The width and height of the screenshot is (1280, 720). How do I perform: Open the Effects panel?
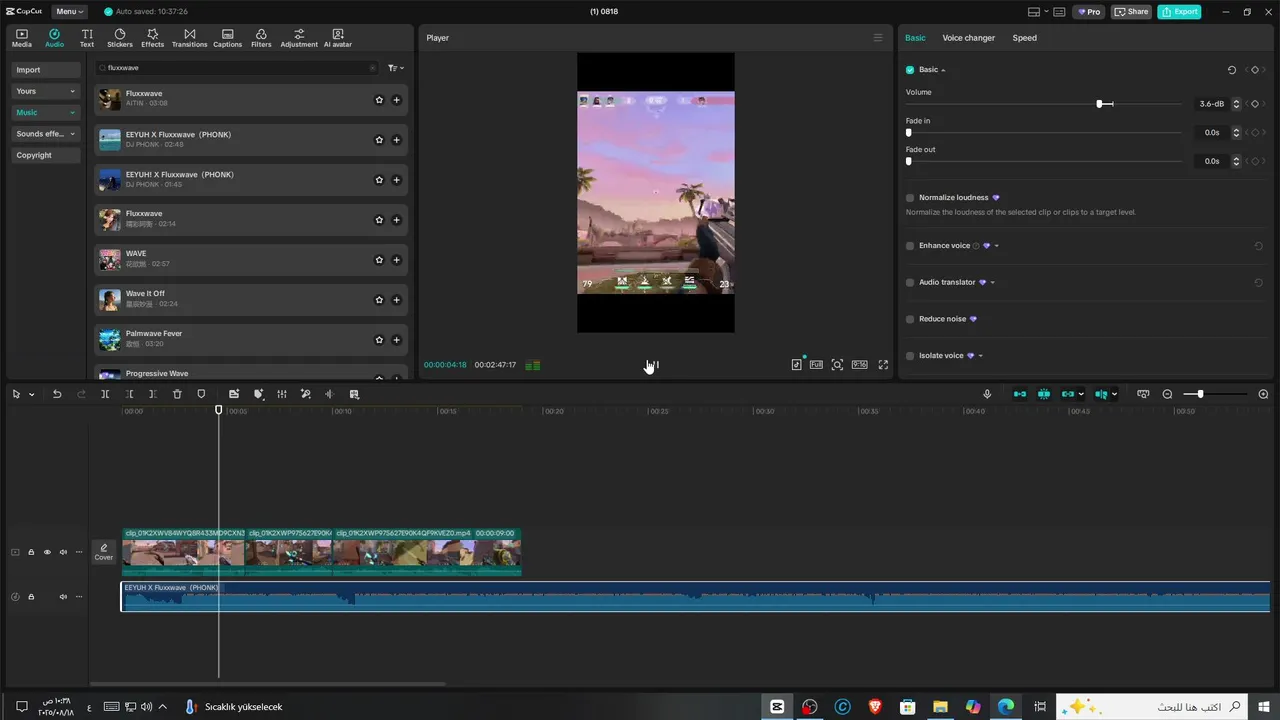pyautogui.click(x=152, y=38)
